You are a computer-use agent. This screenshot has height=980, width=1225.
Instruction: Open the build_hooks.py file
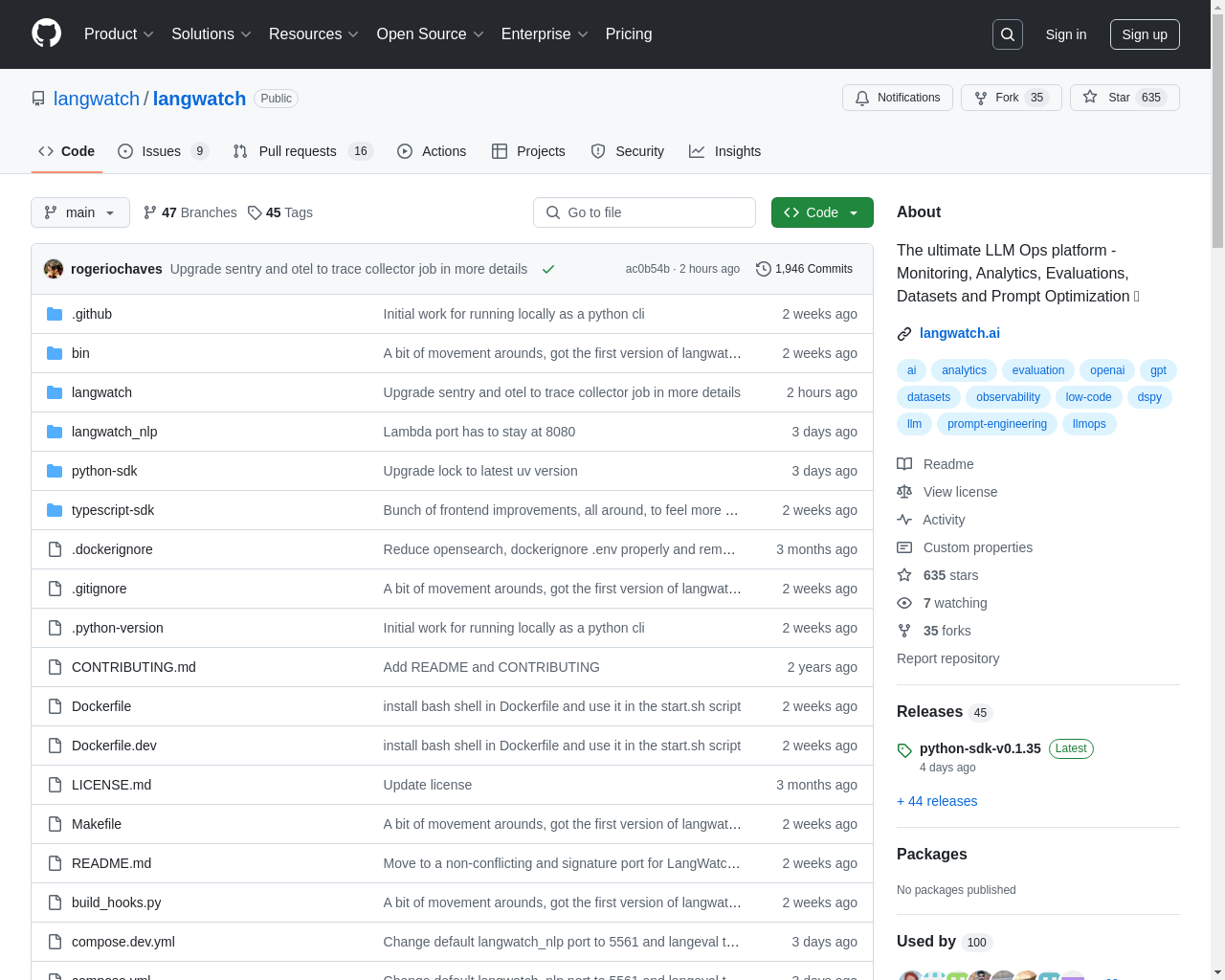click(116, 902)
